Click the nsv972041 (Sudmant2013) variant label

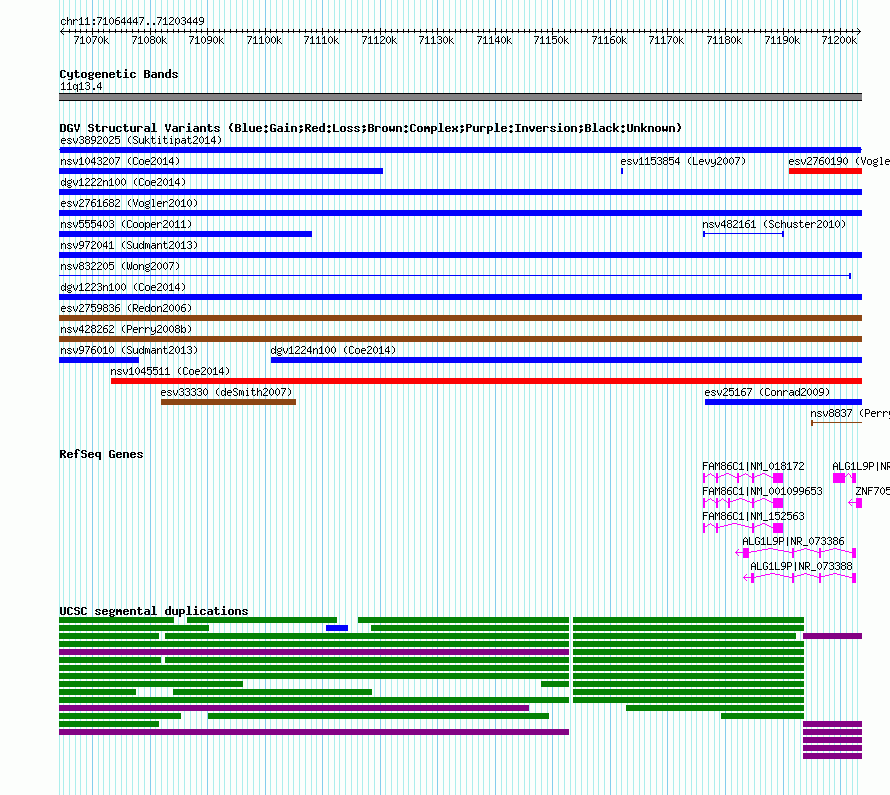(129, 245)
